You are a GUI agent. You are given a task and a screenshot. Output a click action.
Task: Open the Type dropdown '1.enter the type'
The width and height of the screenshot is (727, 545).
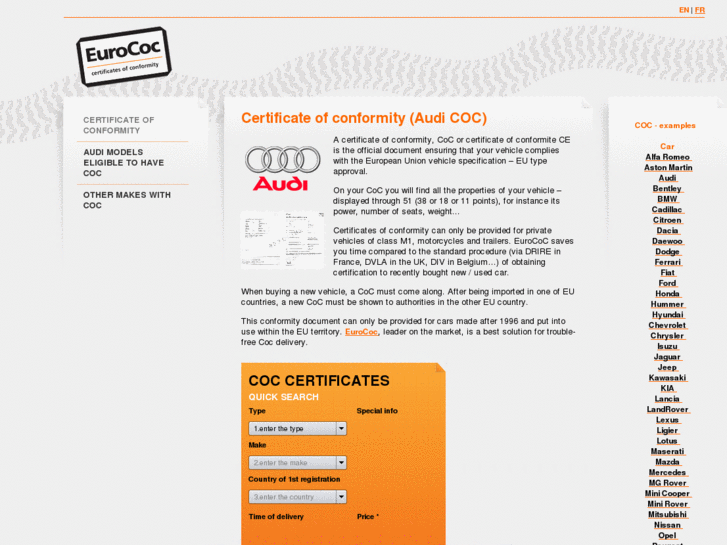click(x=298, y=429)
